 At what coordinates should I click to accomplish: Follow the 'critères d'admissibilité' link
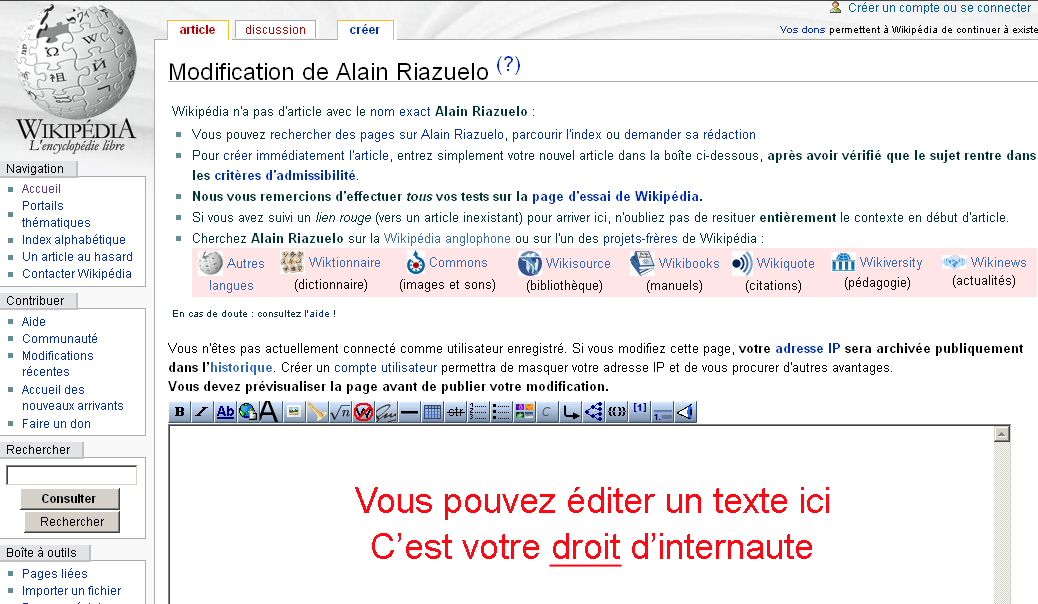click(x=285, y=176)
